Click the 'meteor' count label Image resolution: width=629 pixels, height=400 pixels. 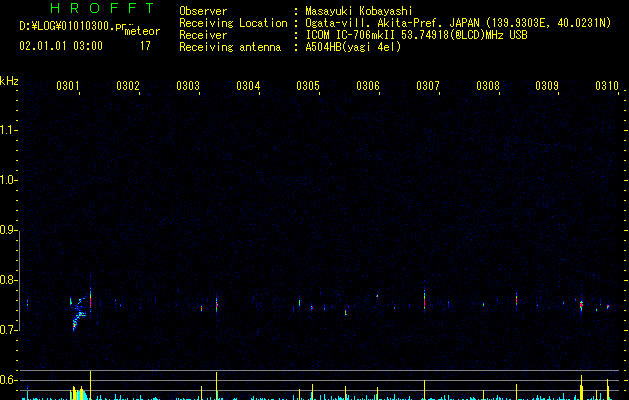142,31
